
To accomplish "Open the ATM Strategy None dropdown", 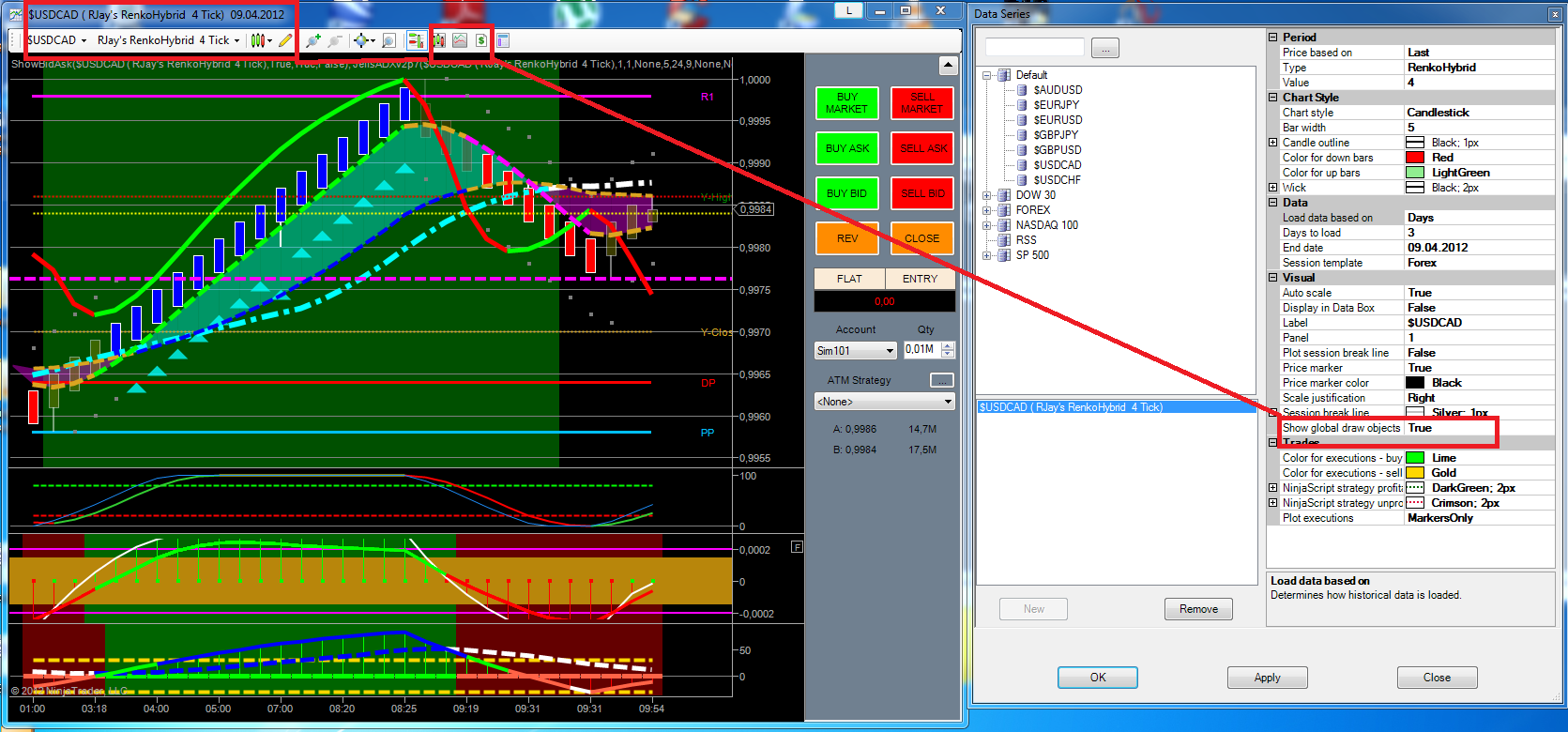I will [x=885, y=402].
